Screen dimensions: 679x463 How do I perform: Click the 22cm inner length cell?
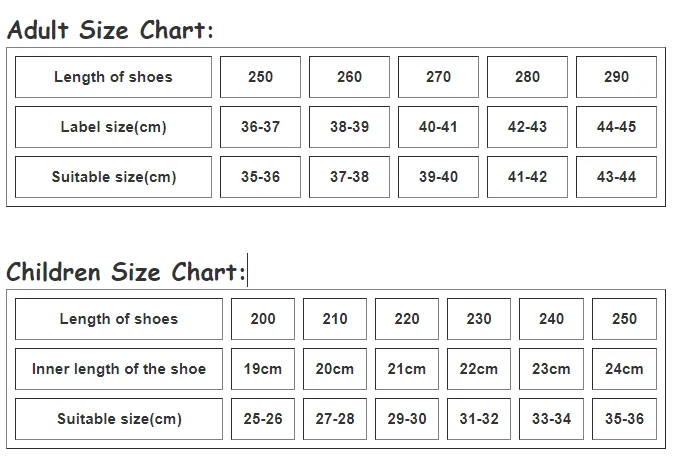pos(479,369)
